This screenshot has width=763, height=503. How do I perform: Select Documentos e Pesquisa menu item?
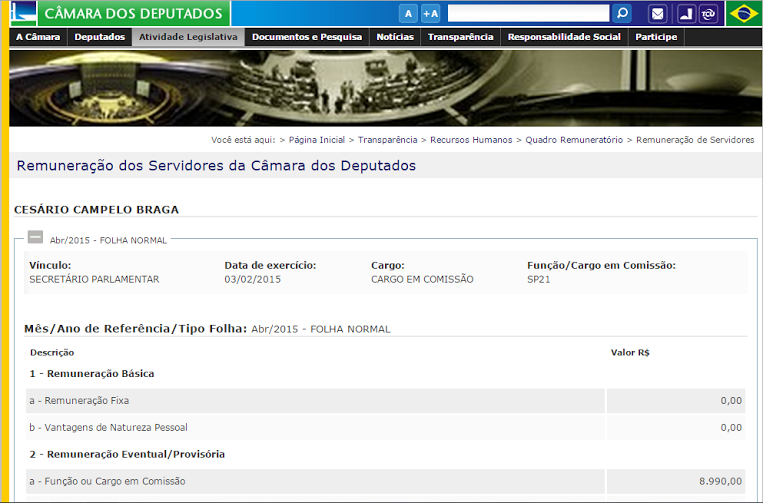307,37
